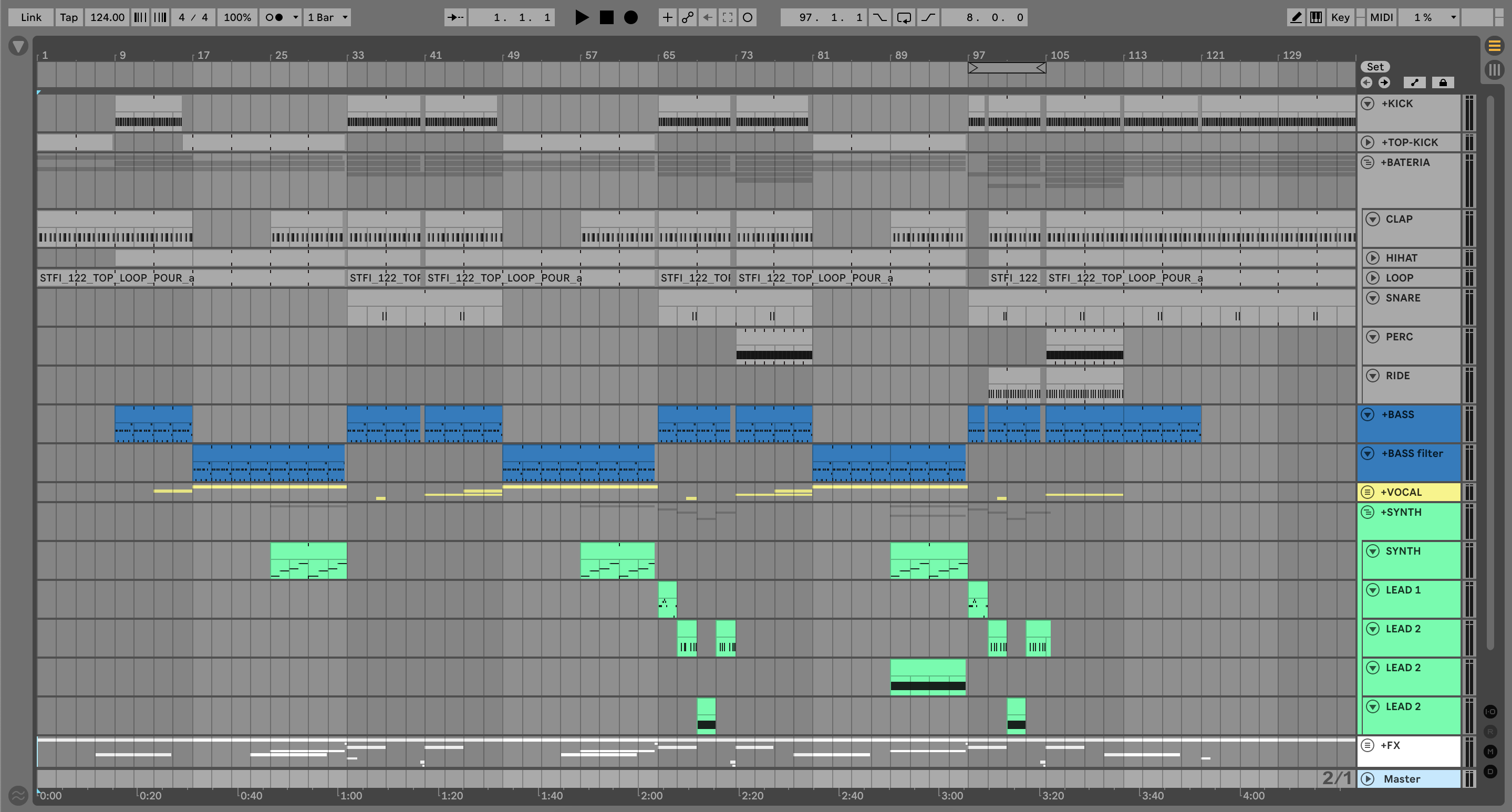Open the 1 Bar quantization menu
This screenshot has height=812, width=1512.
coord(327,17)
